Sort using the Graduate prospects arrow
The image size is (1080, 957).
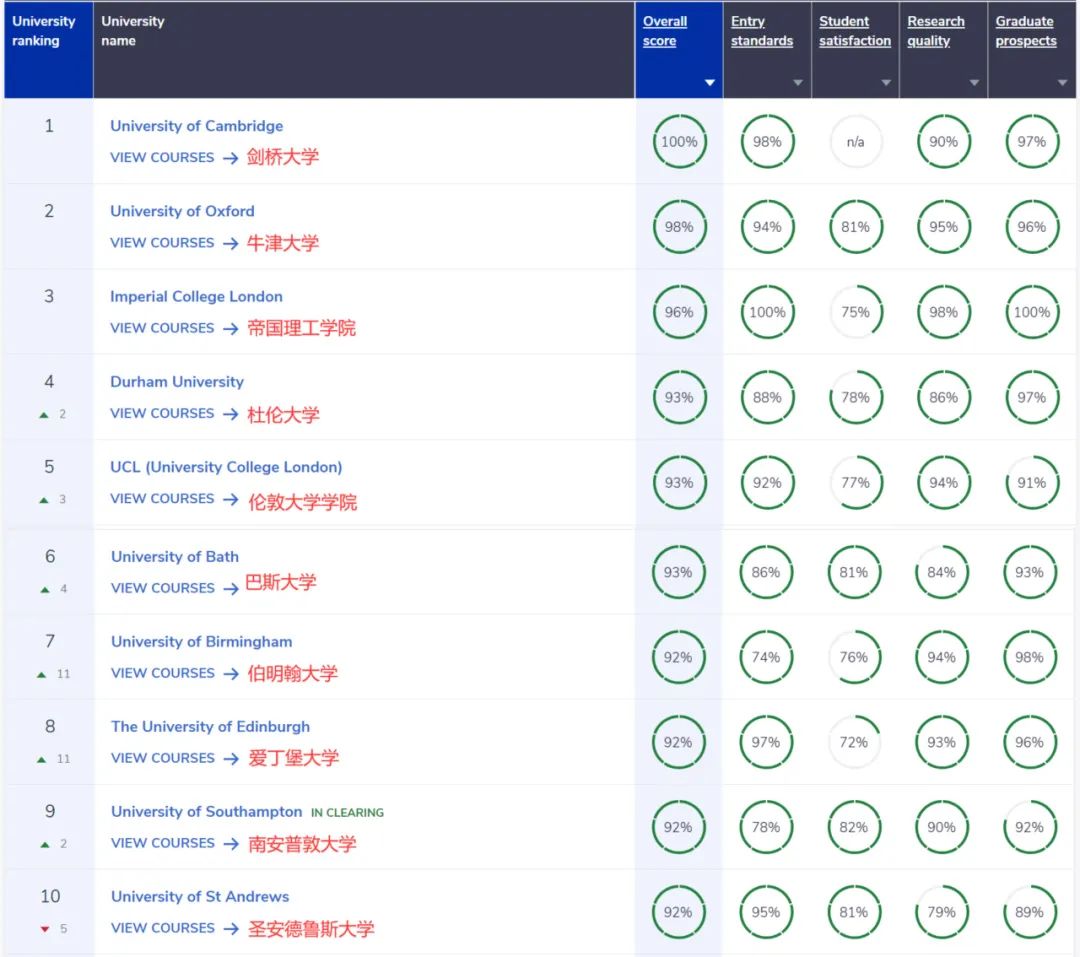pyautogui.click(x=1062, y=83)
